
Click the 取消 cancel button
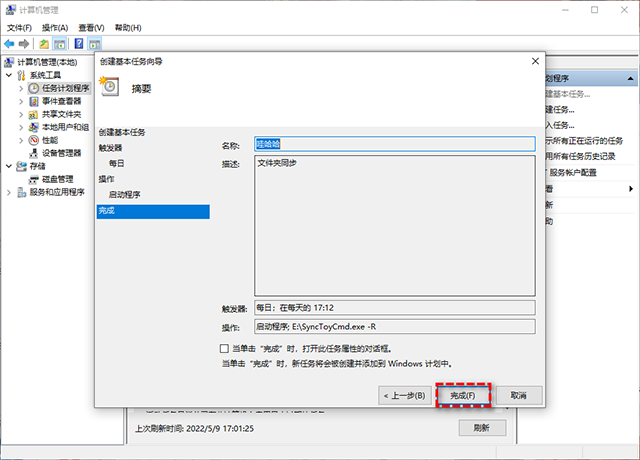pyautogui.click(x=519, y=396)
